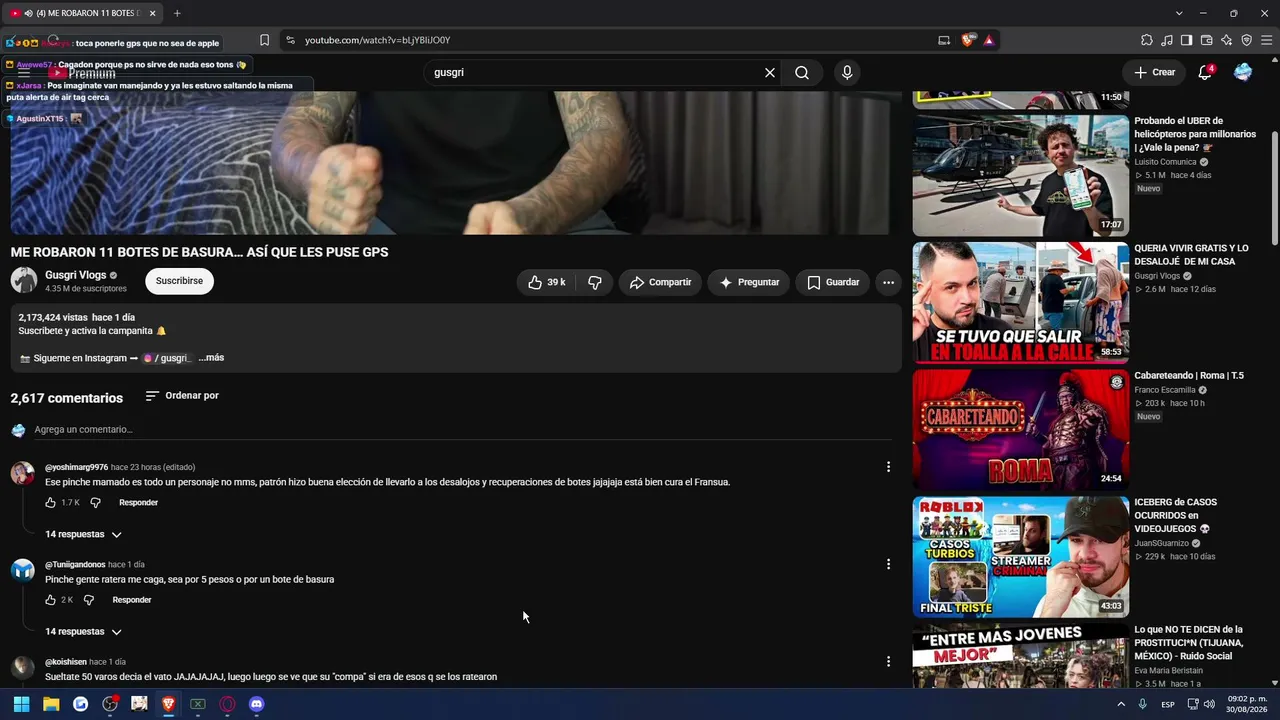Image resolution: width=1280 pixels, height=720 pixels.
Task: Open a new browser tab
Action: tap(177, 13)
